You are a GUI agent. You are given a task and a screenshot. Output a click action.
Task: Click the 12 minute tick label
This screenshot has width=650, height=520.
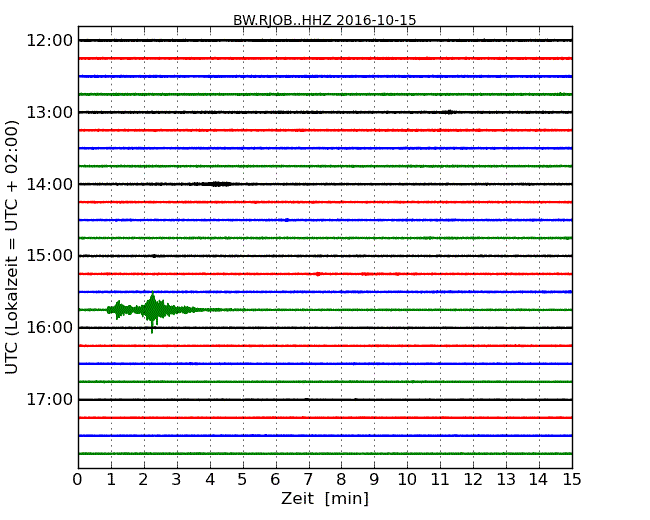tap(473, 480)
